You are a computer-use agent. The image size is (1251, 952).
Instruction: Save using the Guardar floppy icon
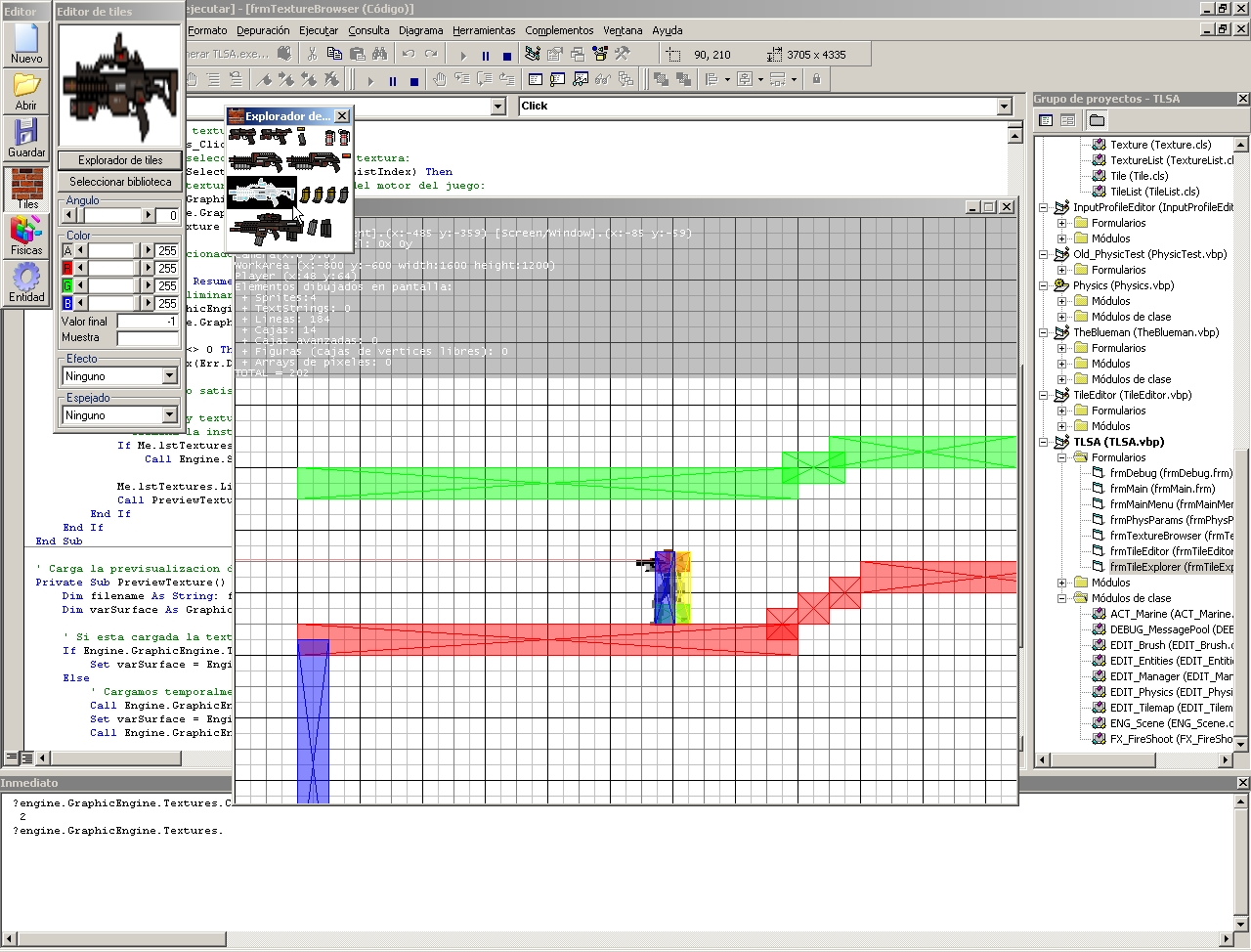coord(26,138)
